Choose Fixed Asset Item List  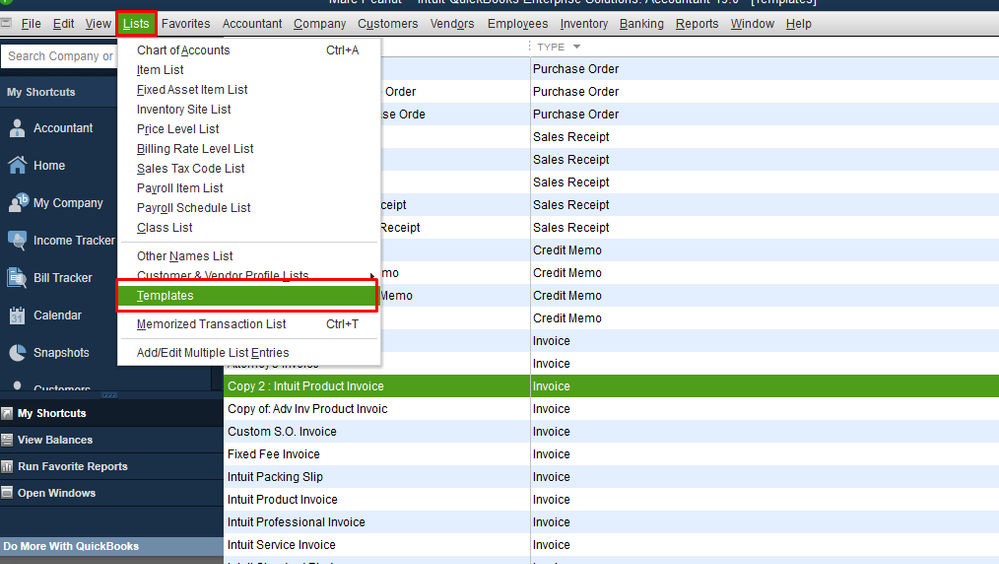point(249,90)
